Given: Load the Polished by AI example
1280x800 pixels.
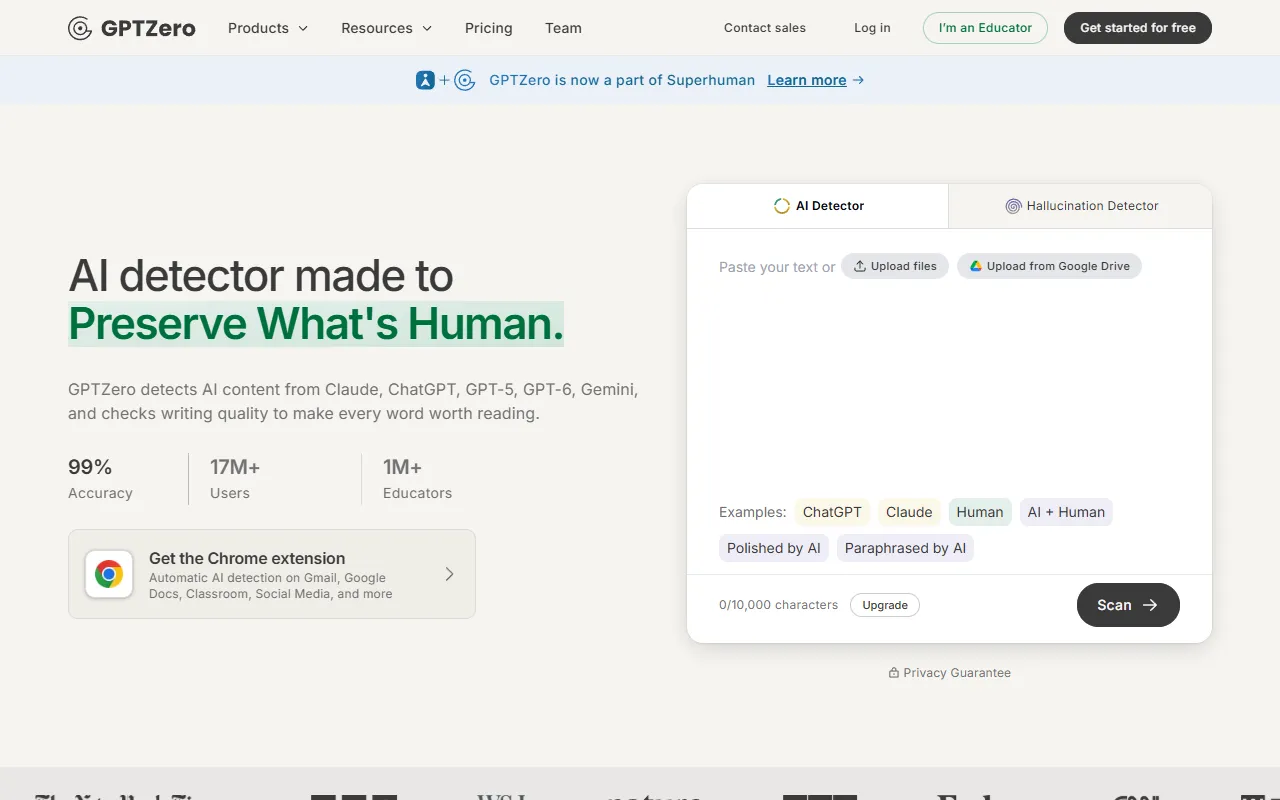Looking at the screenshot, I should (774, 548).
